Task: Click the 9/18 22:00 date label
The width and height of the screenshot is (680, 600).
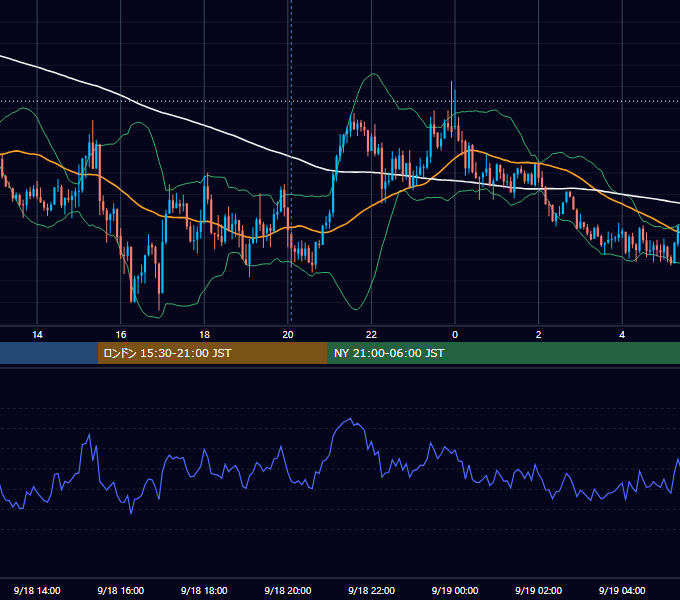Action: click(371, 590)
